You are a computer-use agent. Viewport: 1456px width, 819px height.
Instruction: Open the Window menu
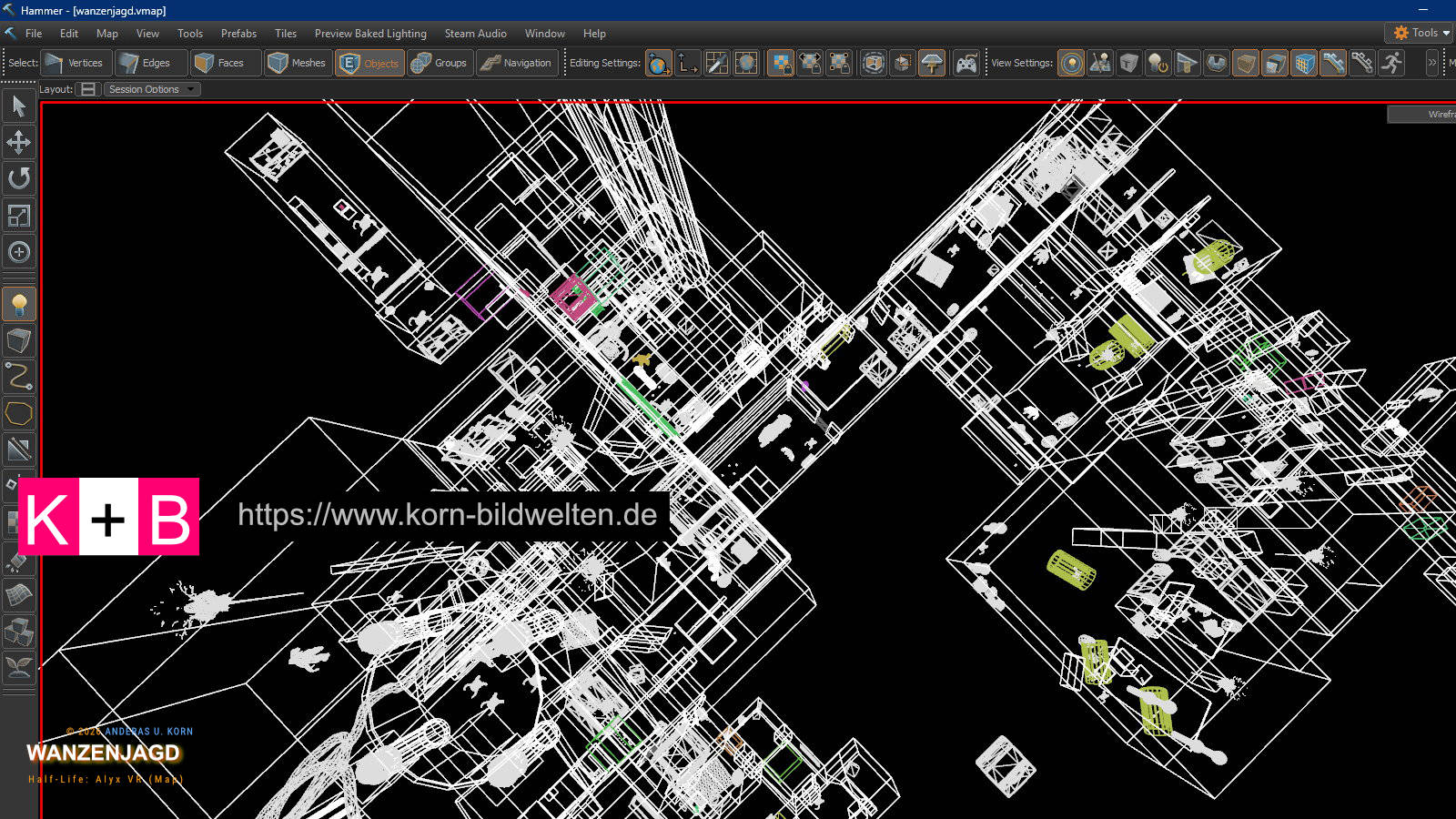545,34
